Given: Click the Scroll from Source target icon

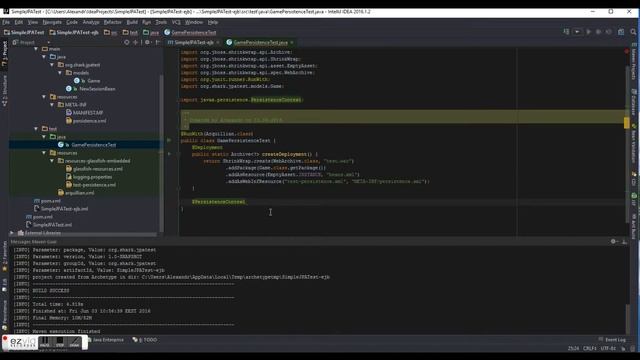Looking at the screenshot, I should (x=127, y=42).
